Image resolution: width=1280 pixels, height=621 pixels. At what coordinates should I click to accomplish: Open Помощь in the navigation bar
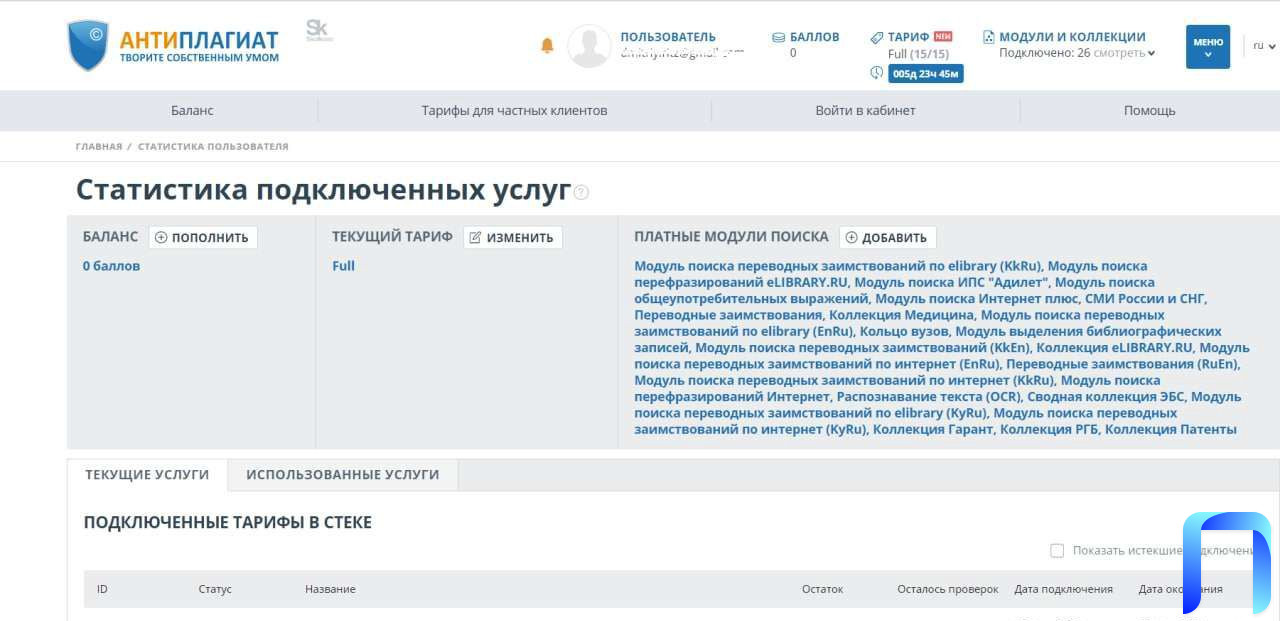tap(1149, 111)
